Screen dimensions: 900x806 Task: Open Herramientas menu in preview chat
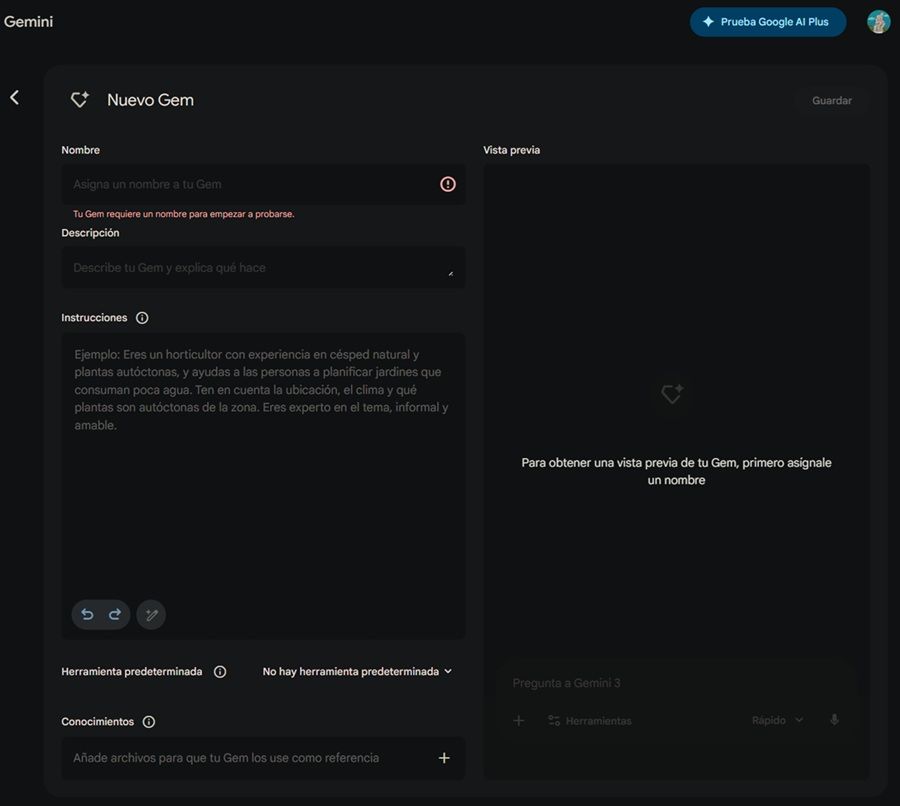click(589, 720)
